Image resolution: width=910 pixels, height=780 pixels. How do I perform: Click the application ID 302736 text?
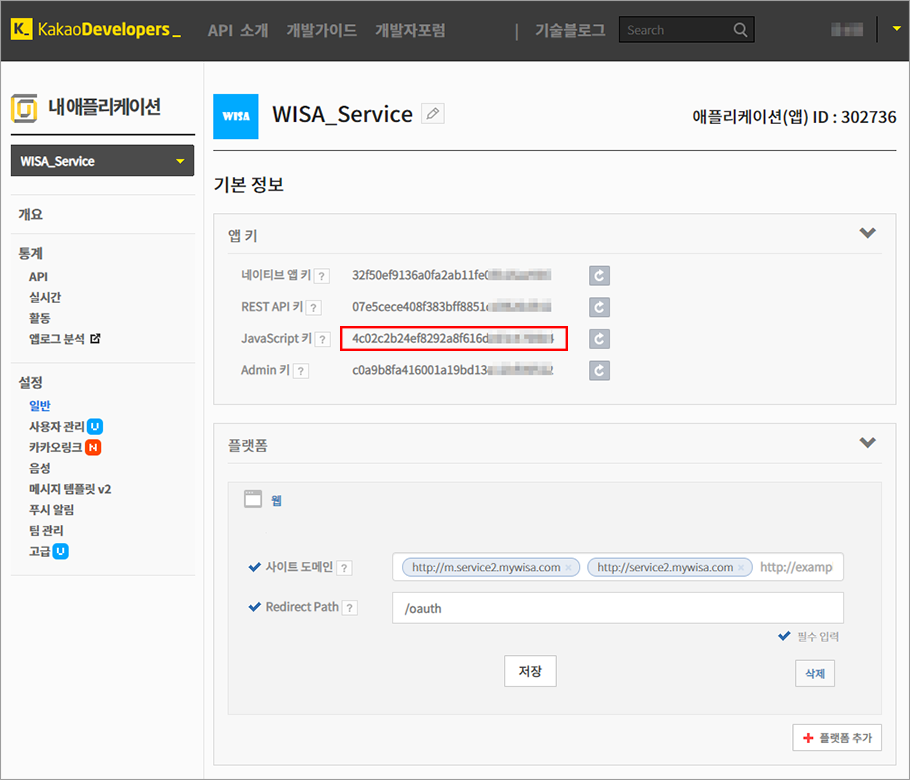pos(794,117)
